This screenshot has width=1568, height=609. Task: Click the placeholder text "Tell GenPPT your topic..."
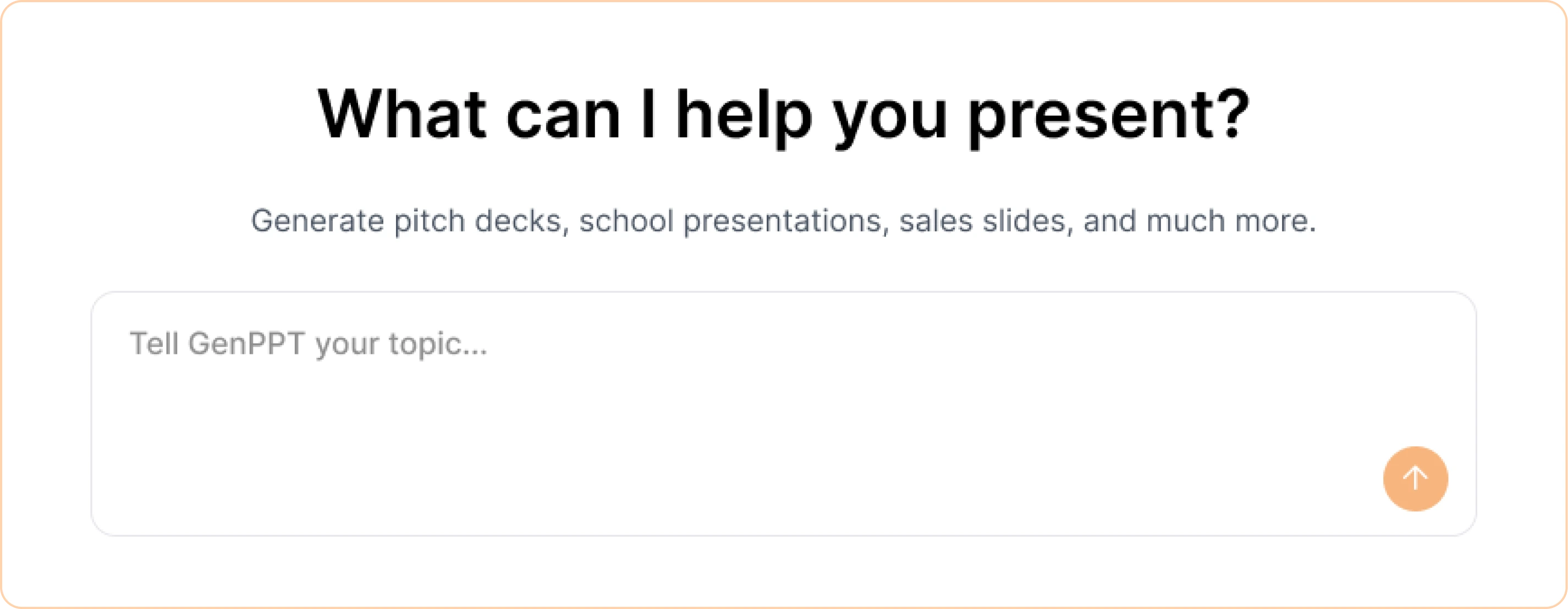pos(308,345)
